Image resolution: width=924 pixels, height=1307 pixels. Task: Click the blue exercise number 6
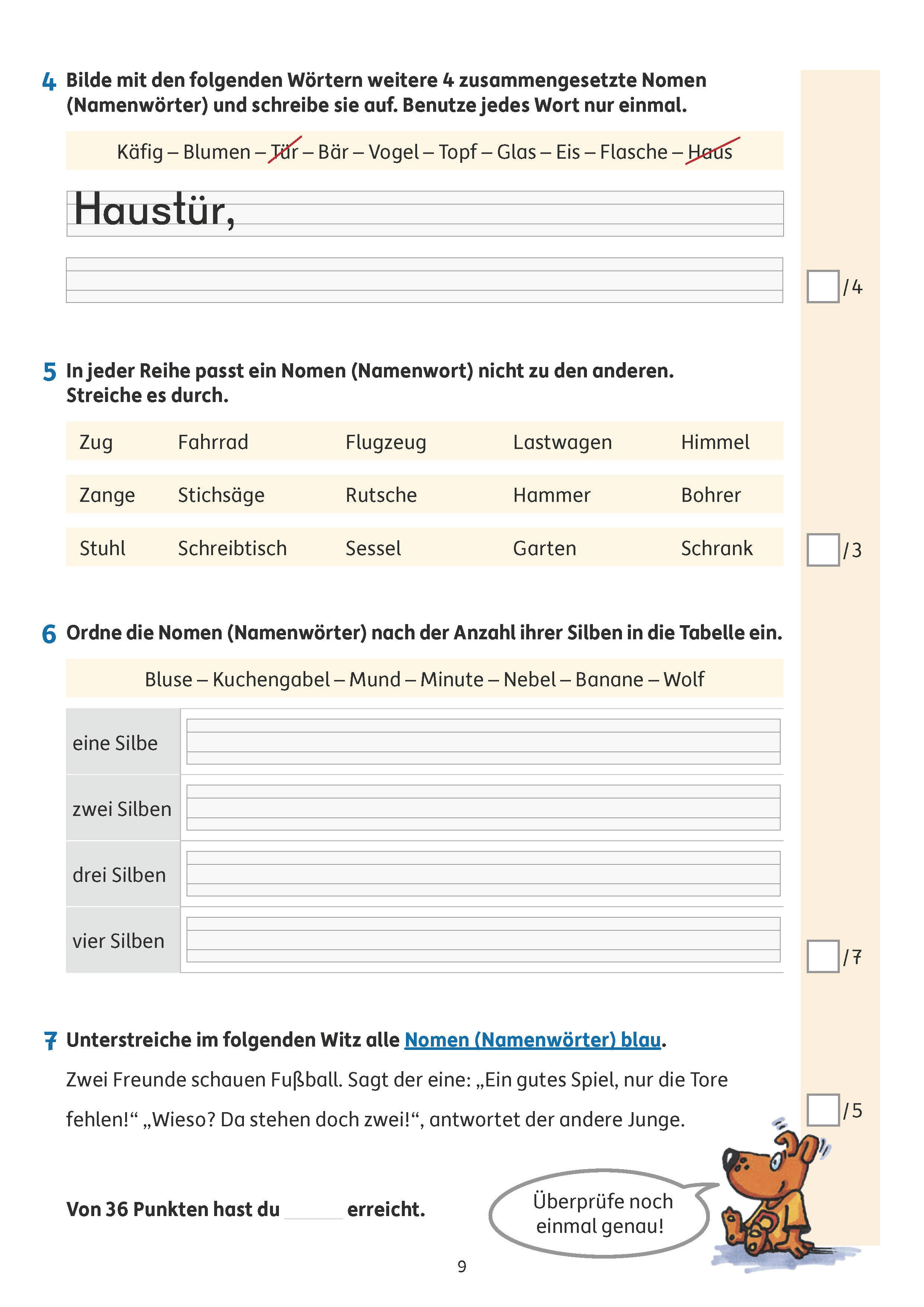pos(50,634)
